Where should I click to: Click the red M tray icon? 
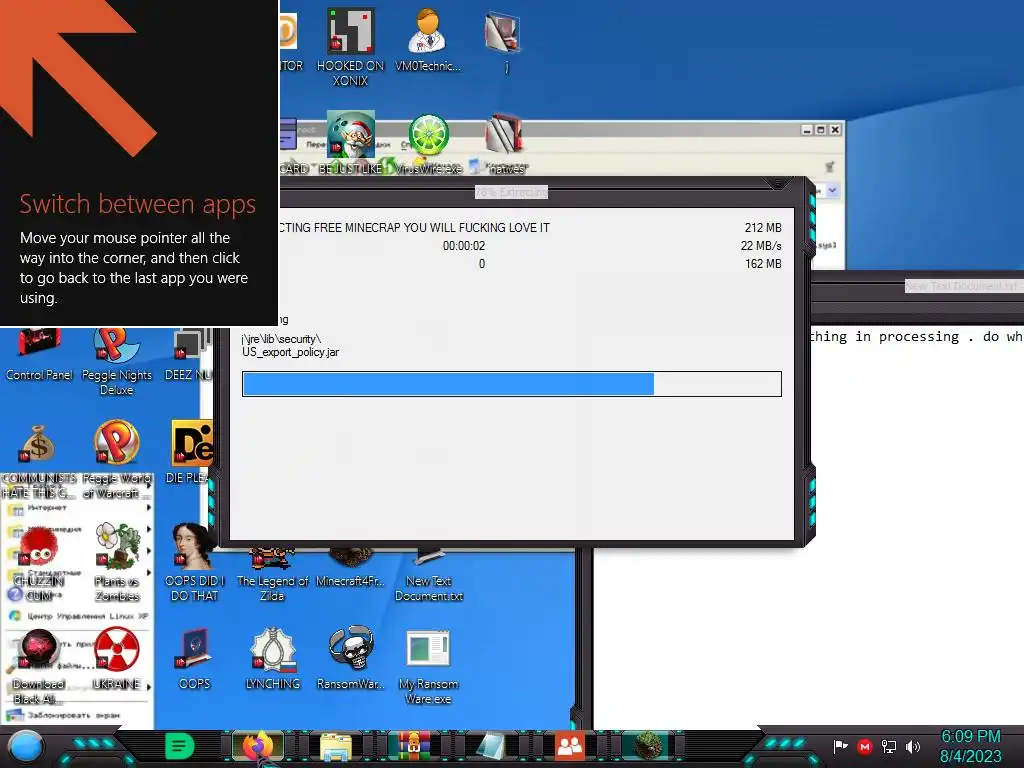coord(865,746)
